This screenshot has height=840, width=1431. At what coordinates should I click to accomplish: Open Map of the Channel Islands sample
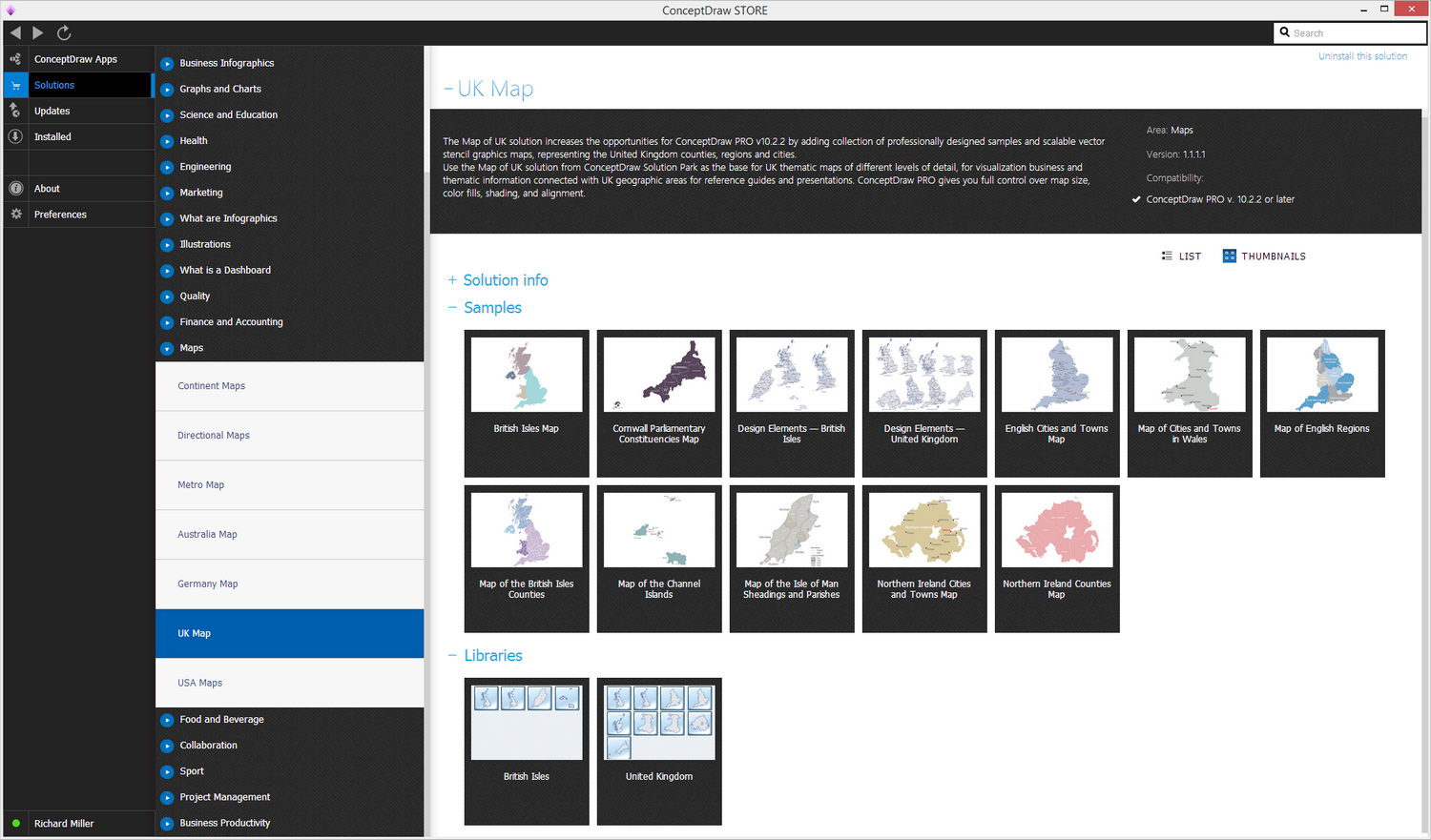pyautogui.click(x=659, y=559)
